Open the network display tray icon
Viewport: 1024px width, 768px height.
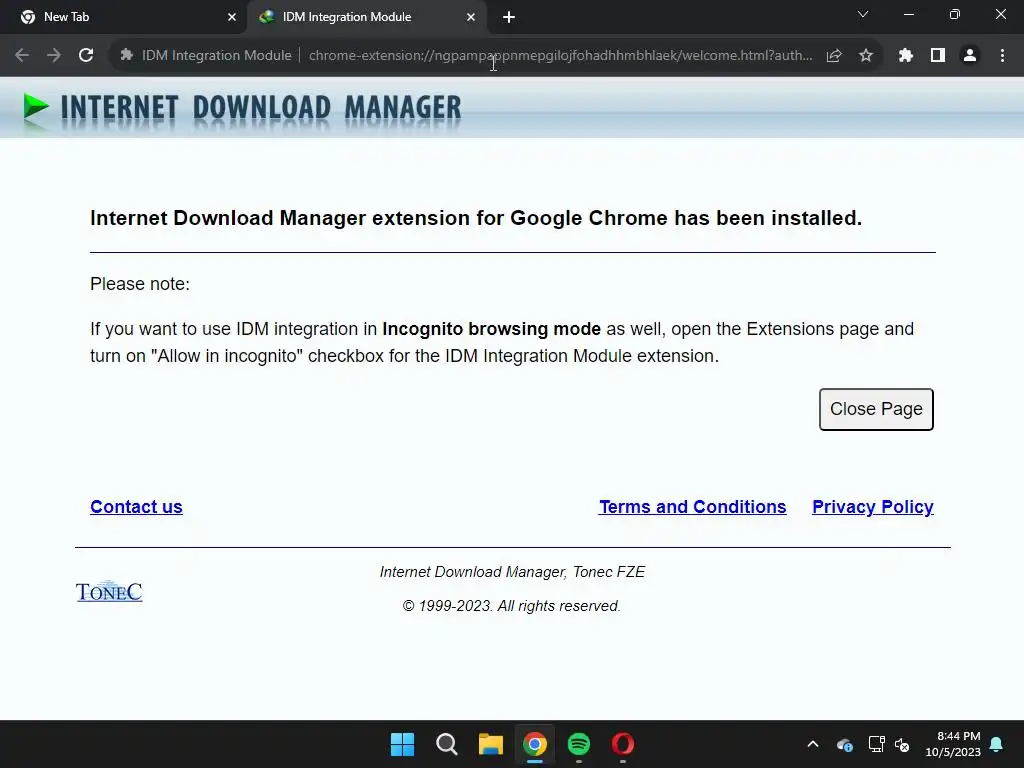pos(876,744)
